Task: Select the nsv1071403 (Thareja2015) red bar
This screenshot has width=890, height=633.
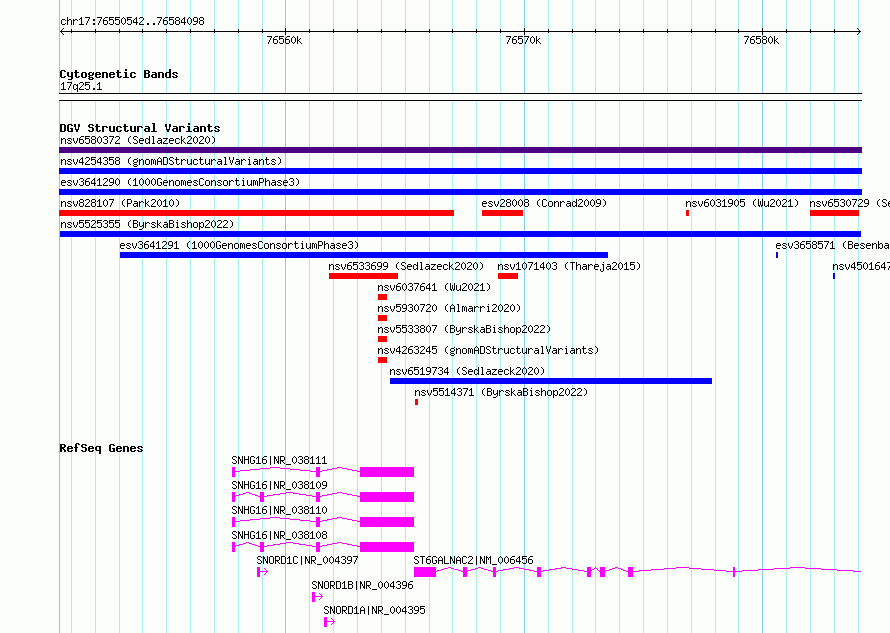Action: [508, 276]
